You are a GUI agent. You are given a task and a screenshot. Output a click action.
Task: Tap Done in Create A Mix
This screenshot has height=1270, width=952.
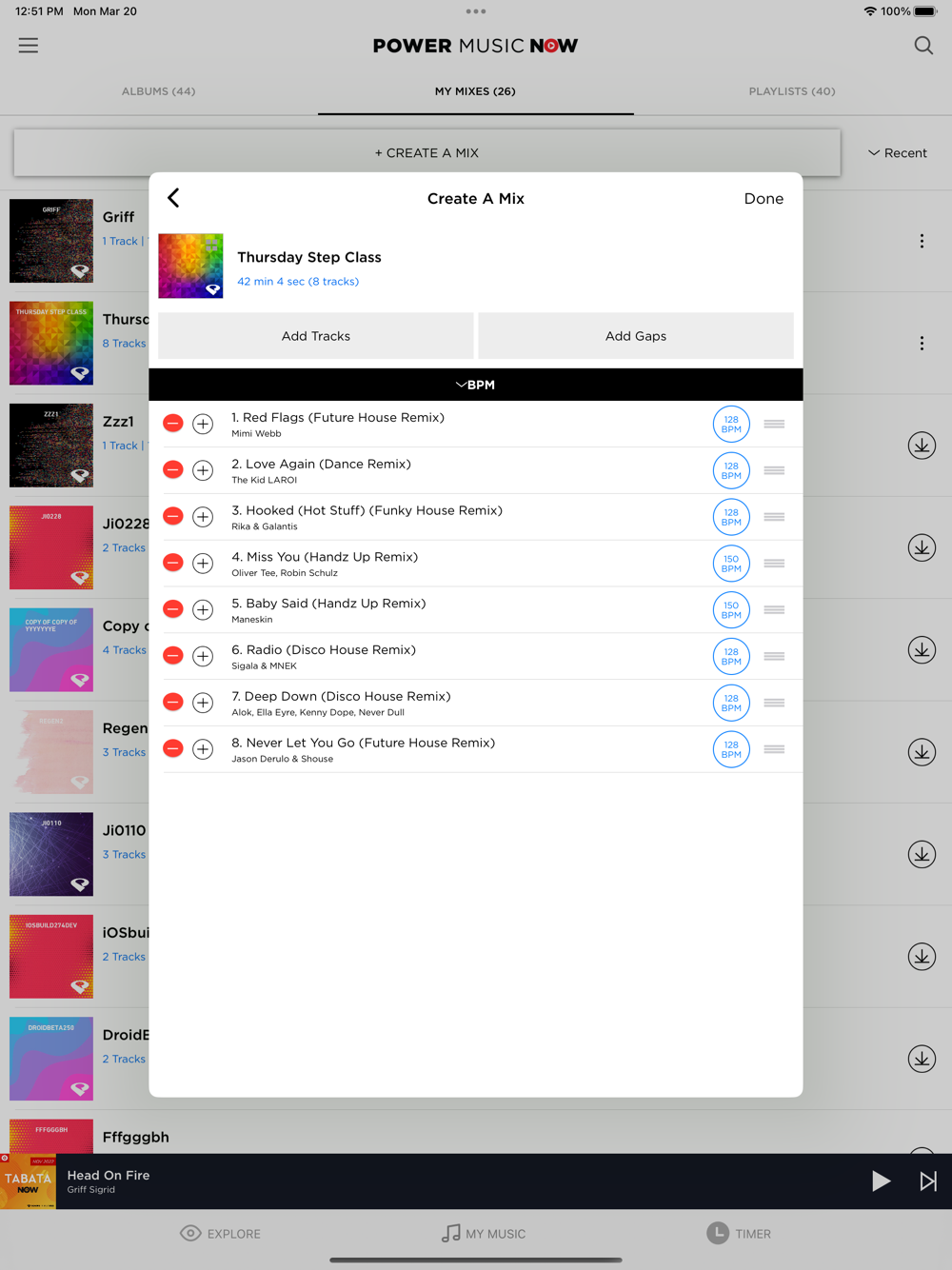[x=764, y=198]
